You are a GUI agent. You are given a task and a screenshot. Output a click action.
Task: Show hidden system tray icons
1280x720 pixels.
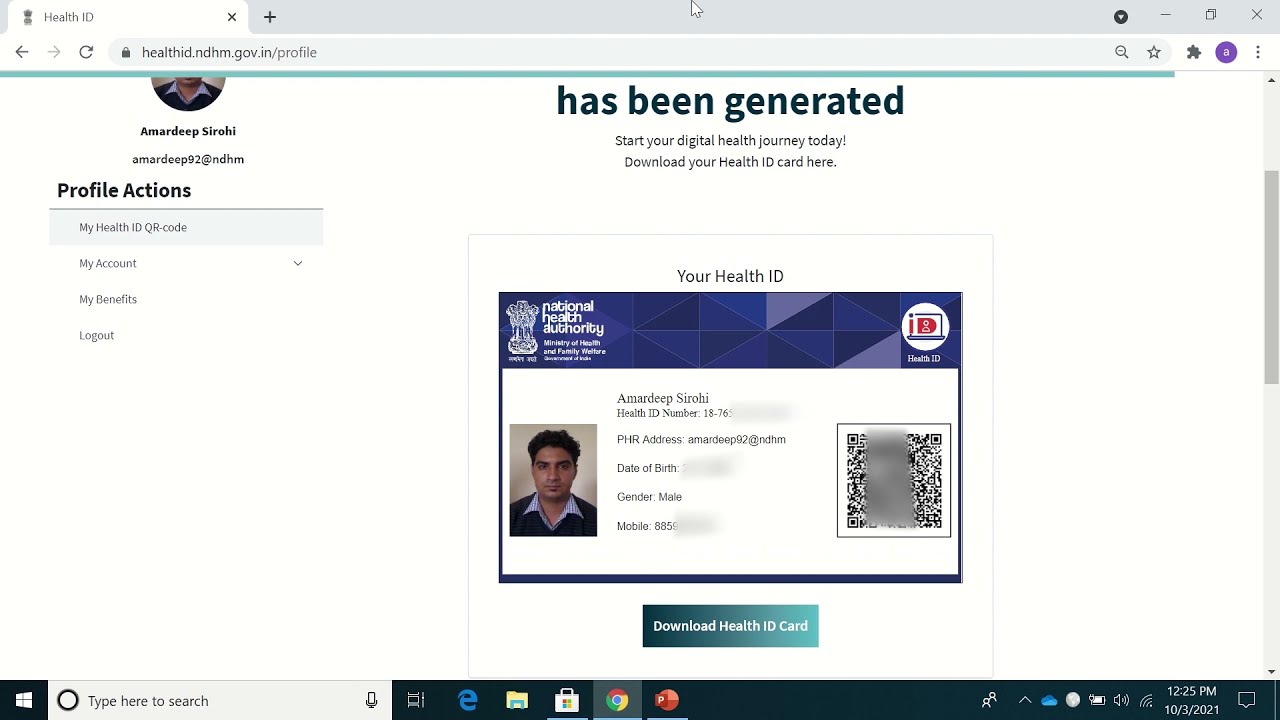[1025, 701]
